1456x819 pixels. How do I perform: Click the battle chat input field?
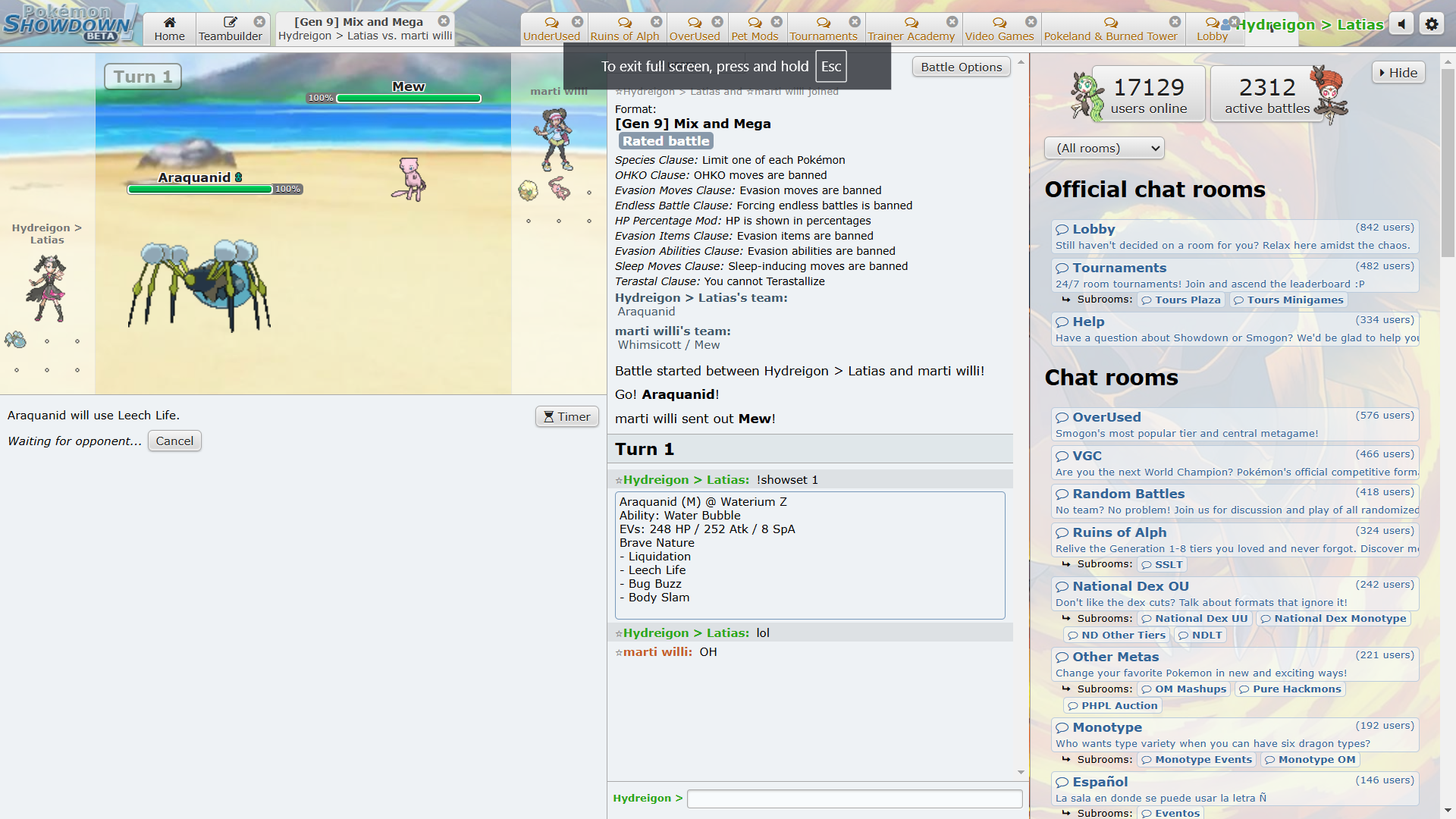[x=854, y=799]
